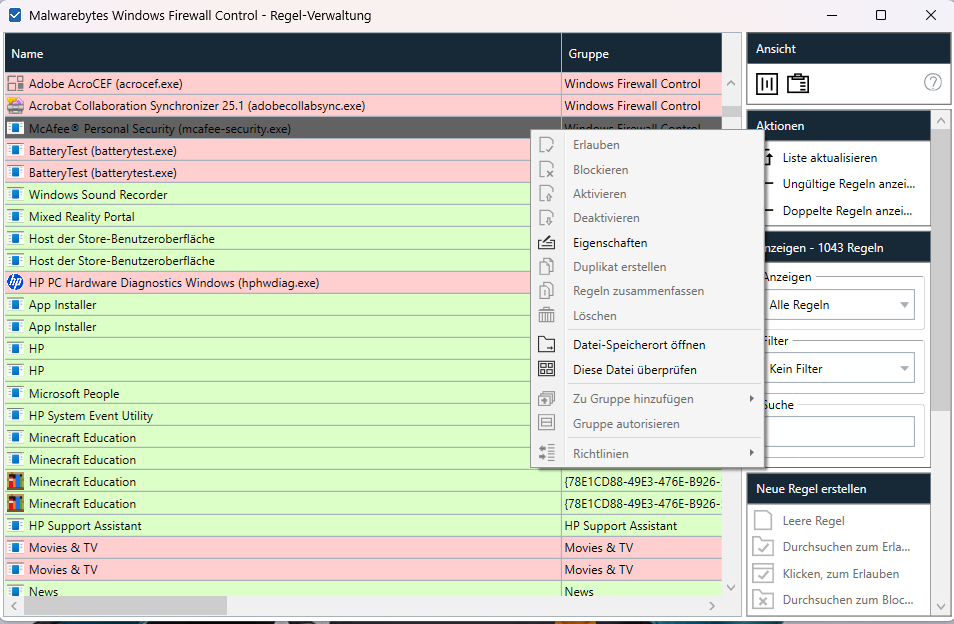Click Liste aktualisieren action
954x624 pixels.
pos(830,158)
